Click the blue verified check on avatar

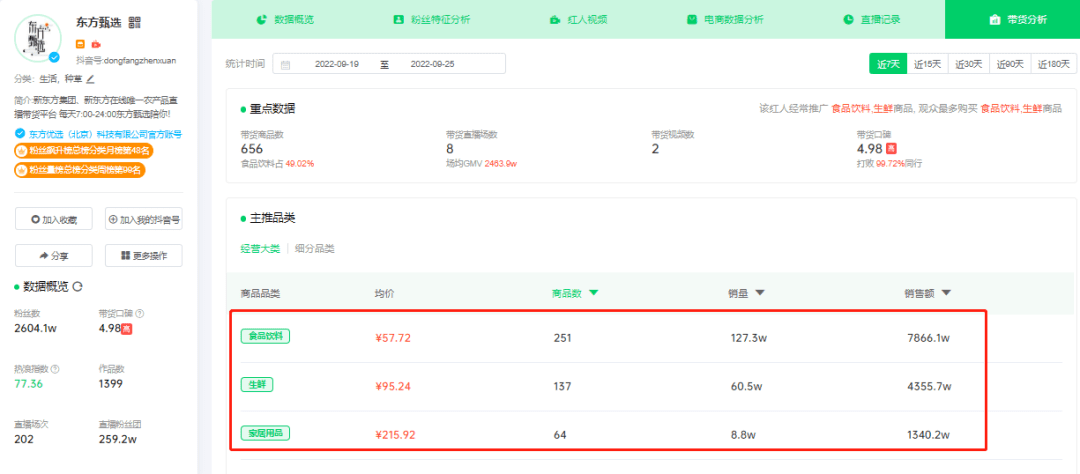pos(54,57)
